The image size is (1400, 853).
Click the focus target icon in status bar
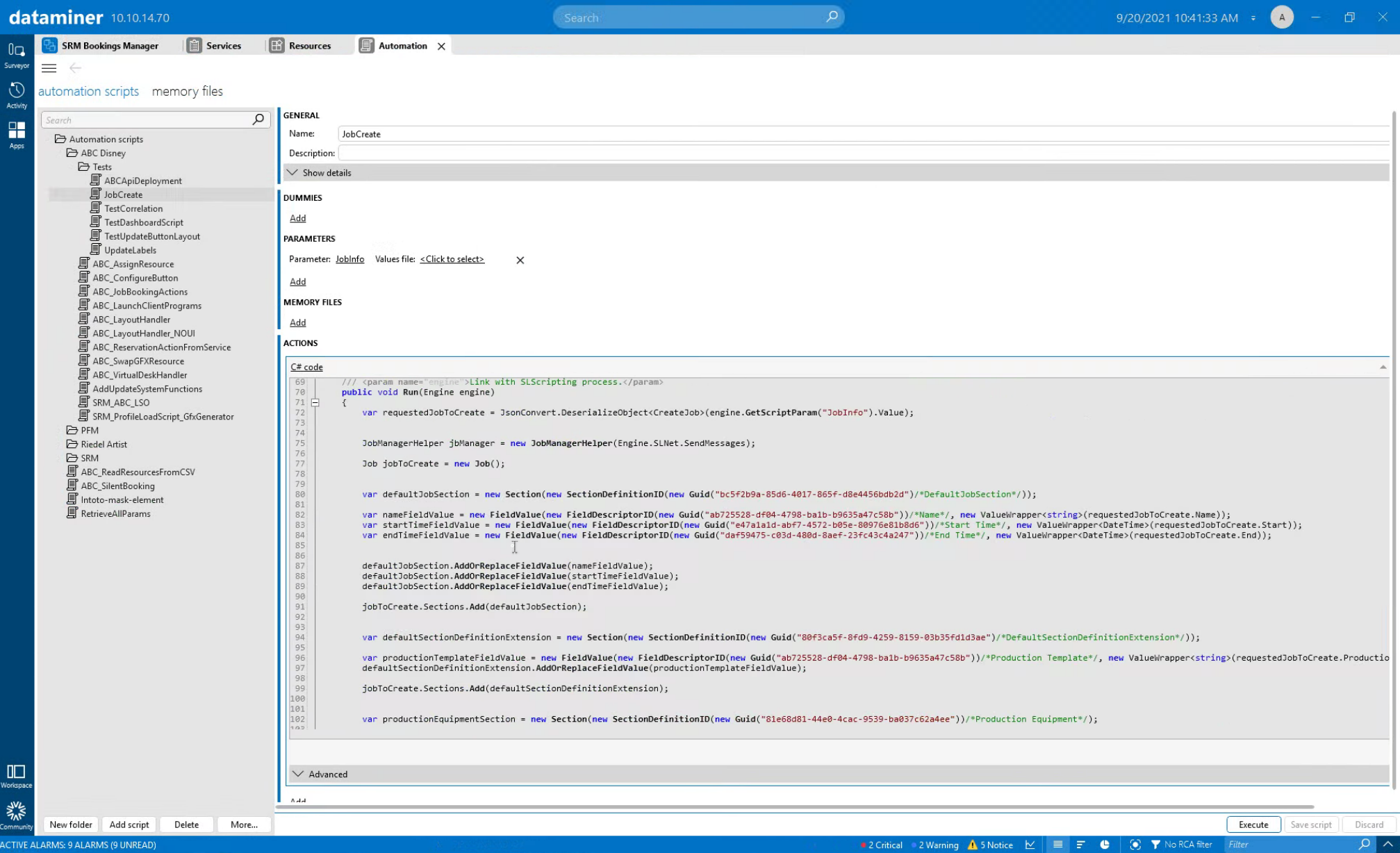click(x=1135, y=845)
